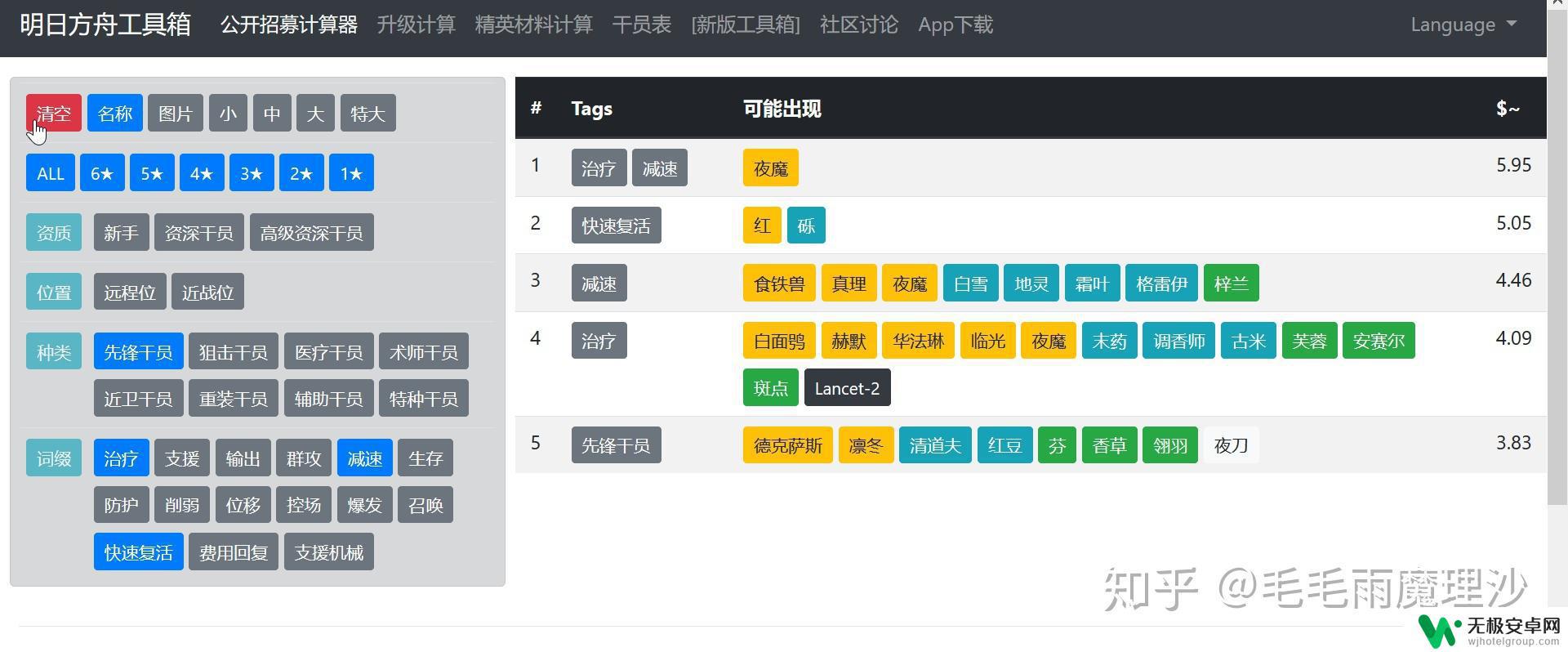Open the Language dropdown

1463,25
